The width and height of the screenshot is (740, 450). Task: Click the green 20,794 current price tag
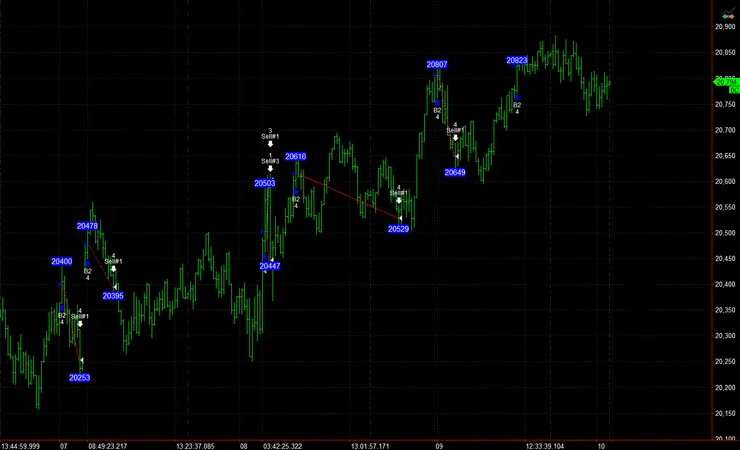(726, 83)
